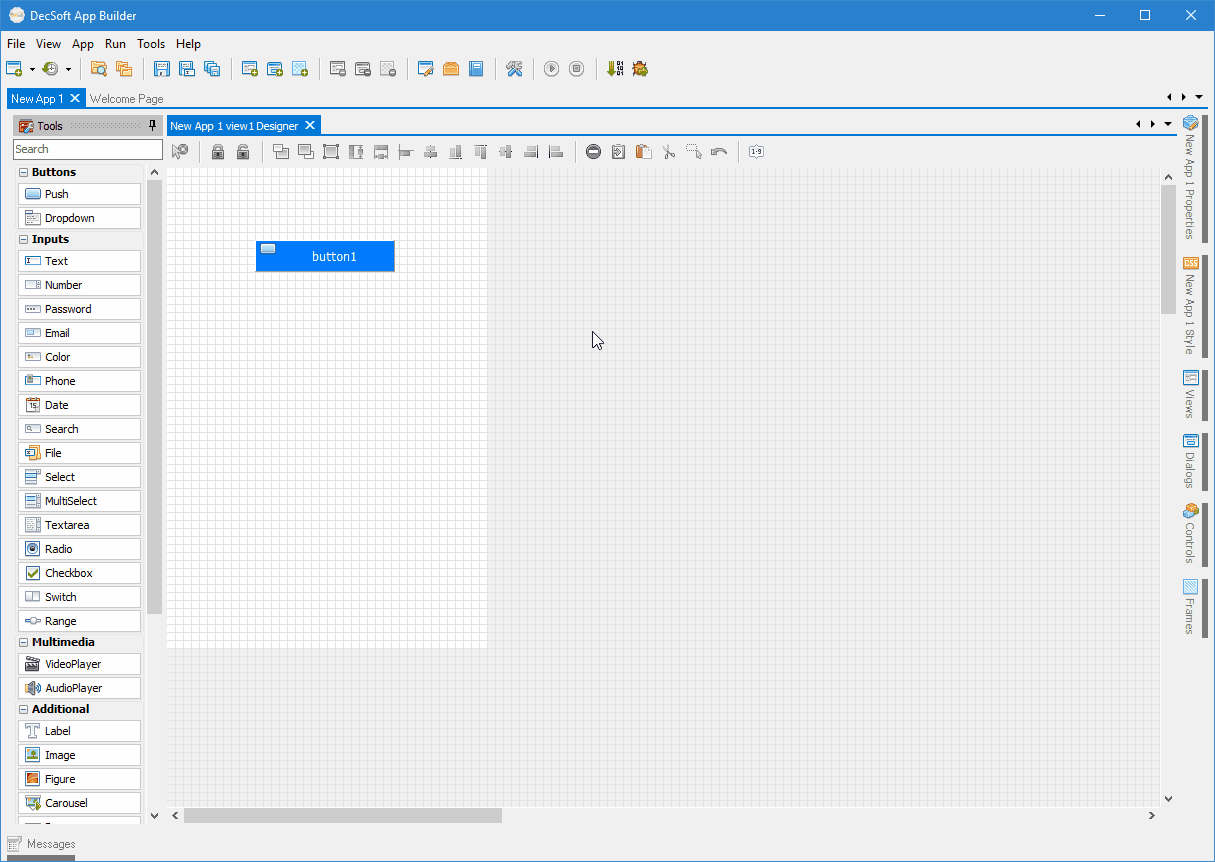Click the Build app binary arrow icon

(615, 69)
